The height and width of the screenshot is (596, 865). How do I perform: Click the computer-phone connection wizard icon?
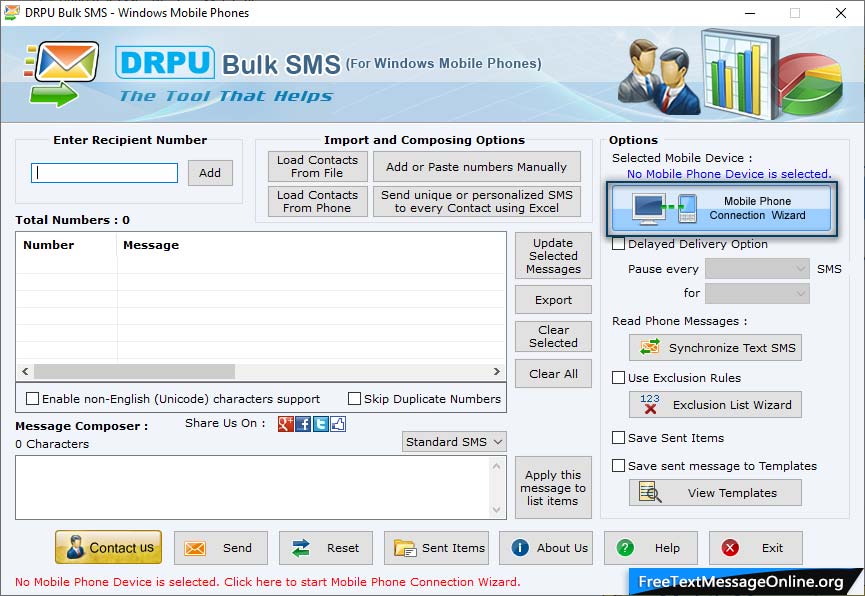[665, 209]
